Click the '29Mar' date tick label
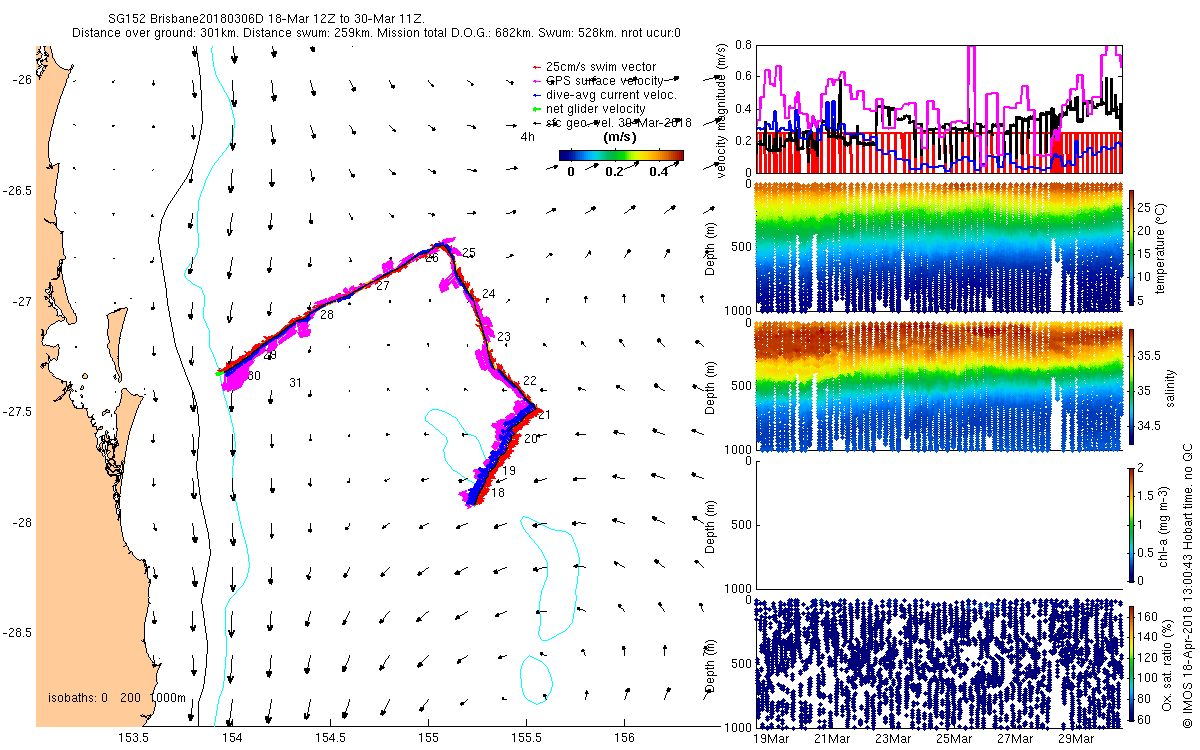 tap(1076, 738)
